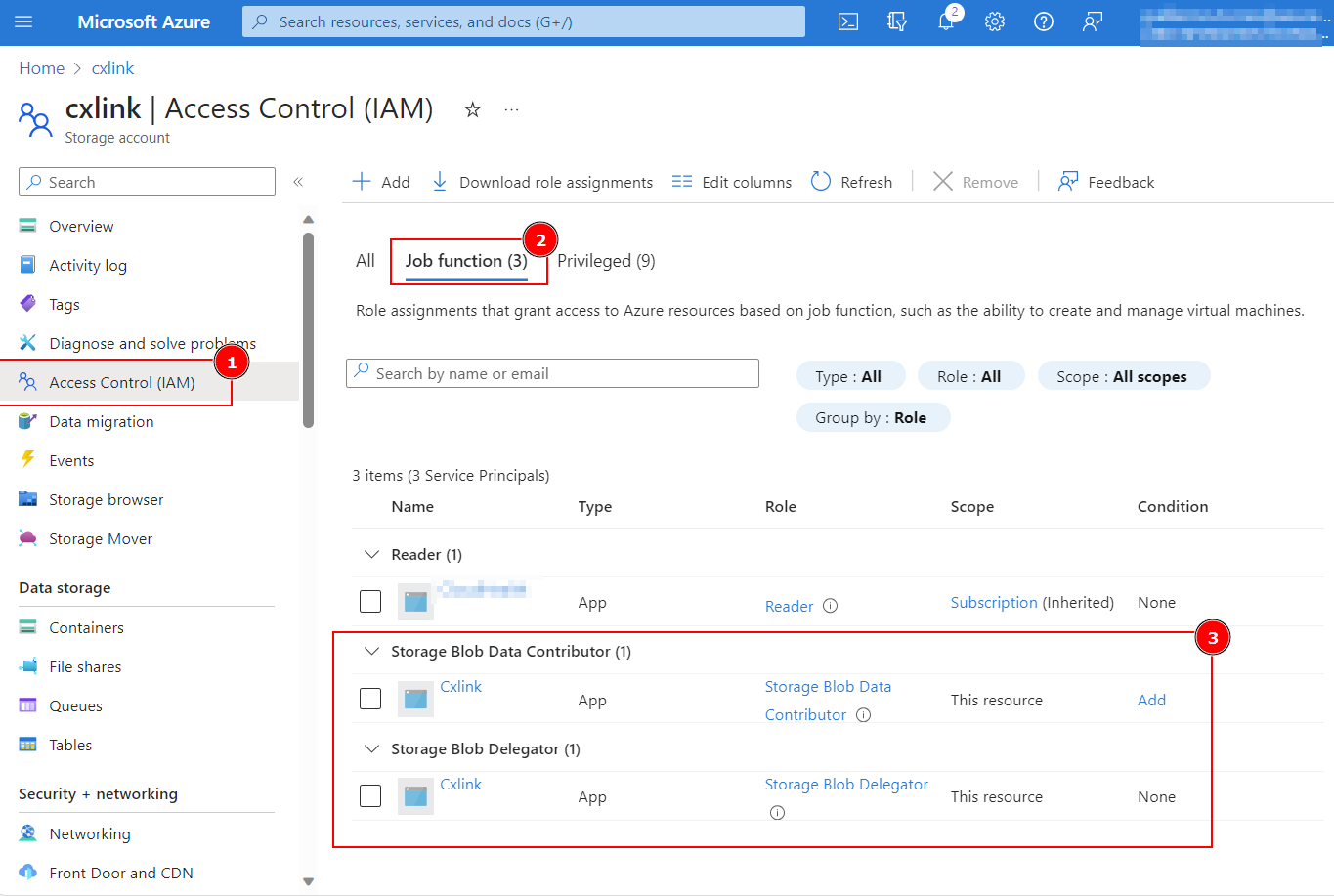Image resolution: width=1334 pixels, height=896 pixels.
Task: Switch to the Job function (3) tab
Action: (466, 261)
